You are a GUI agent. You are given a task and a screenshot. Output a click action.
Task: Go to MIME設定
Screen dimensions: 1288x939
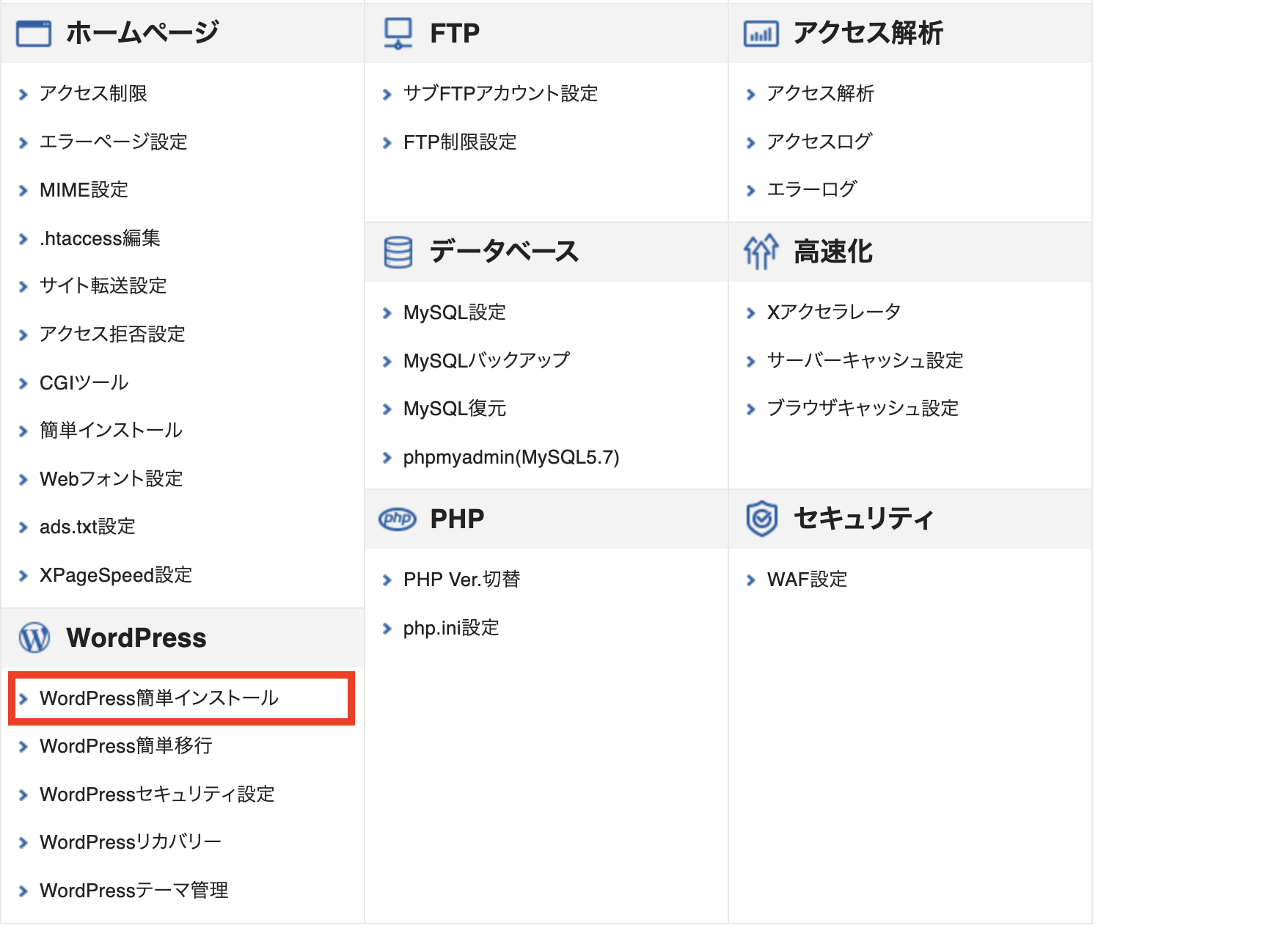coord(84,191)
